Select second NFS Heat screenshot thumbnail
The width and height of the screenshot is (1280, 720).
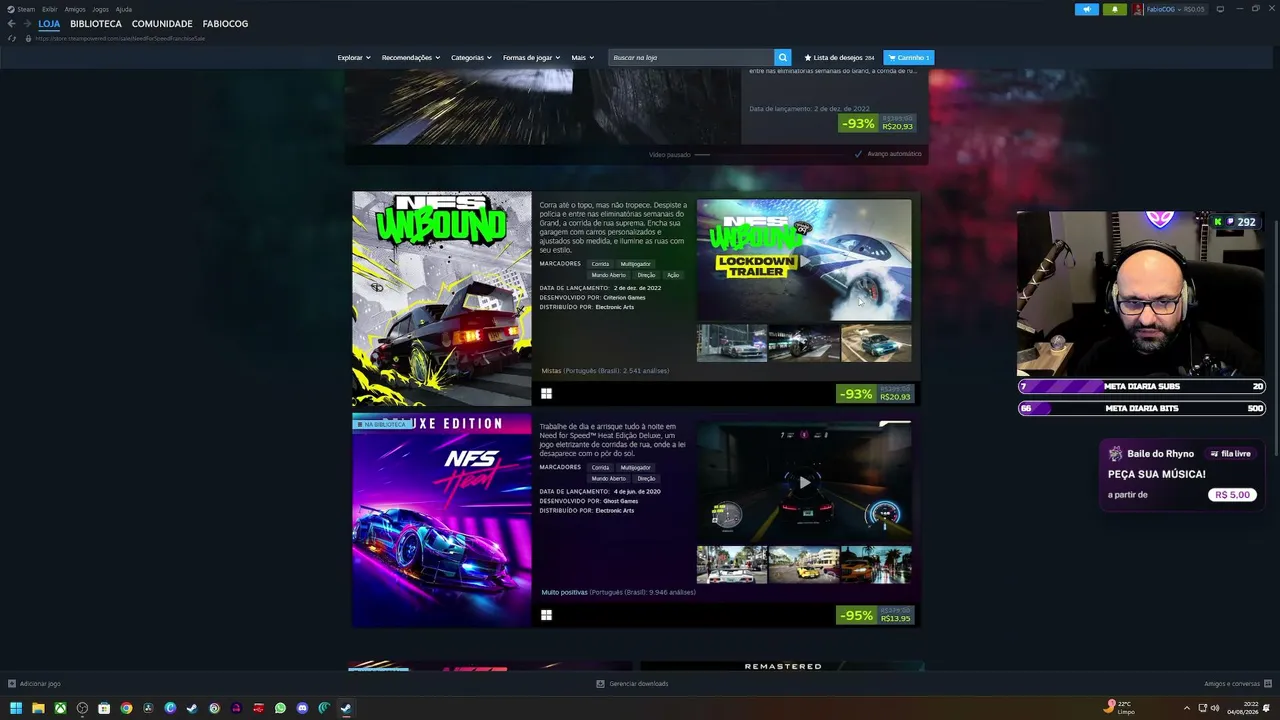point(804,564)
